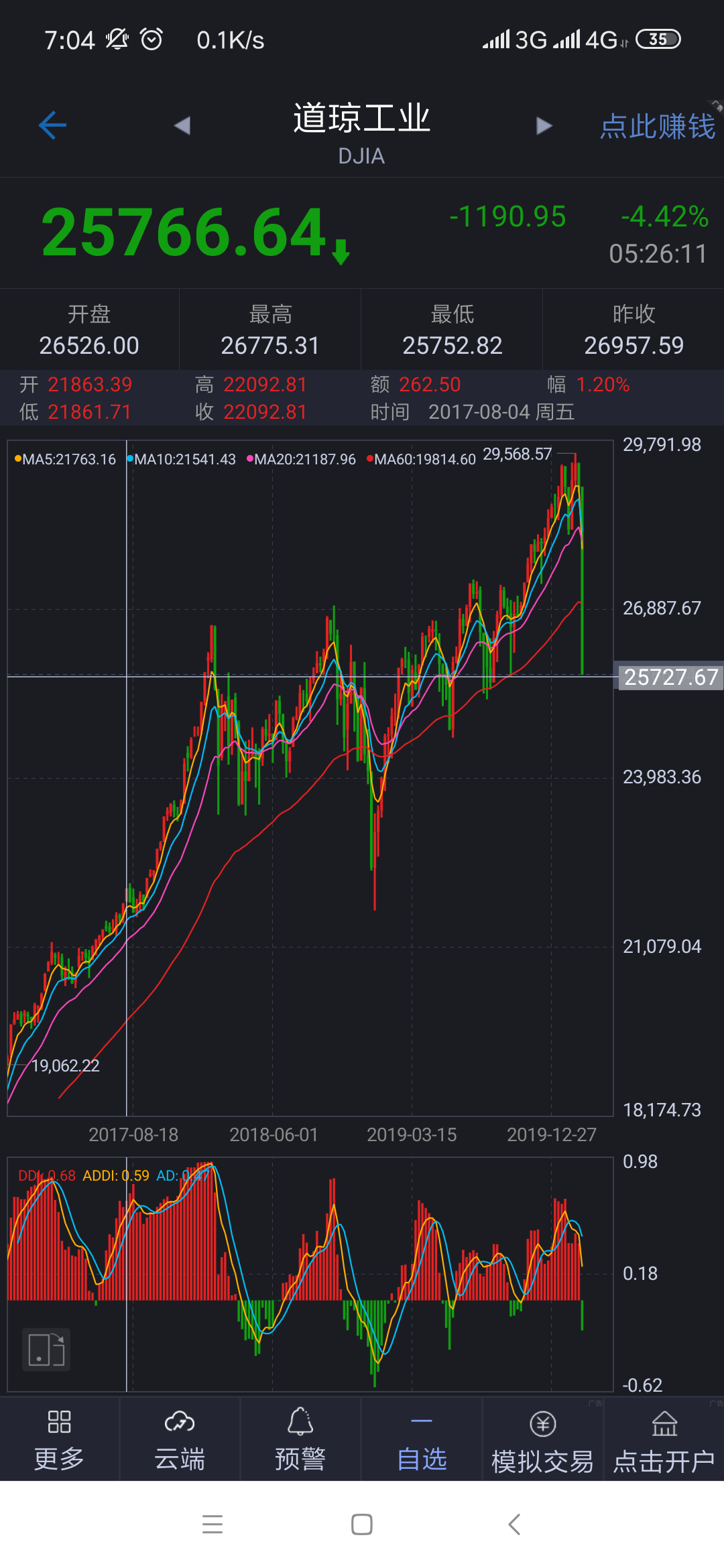Tap the 昨收 26957.59 cell
Screen dimensions: 724x1568
[x=633, y=330]
